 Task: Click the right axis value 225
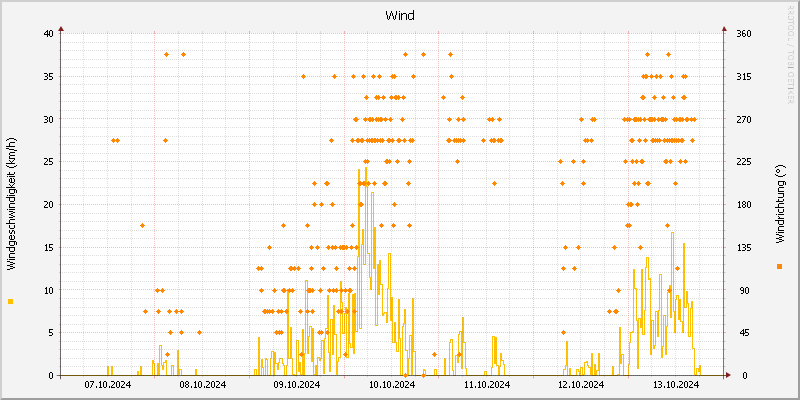pos(744,162)
